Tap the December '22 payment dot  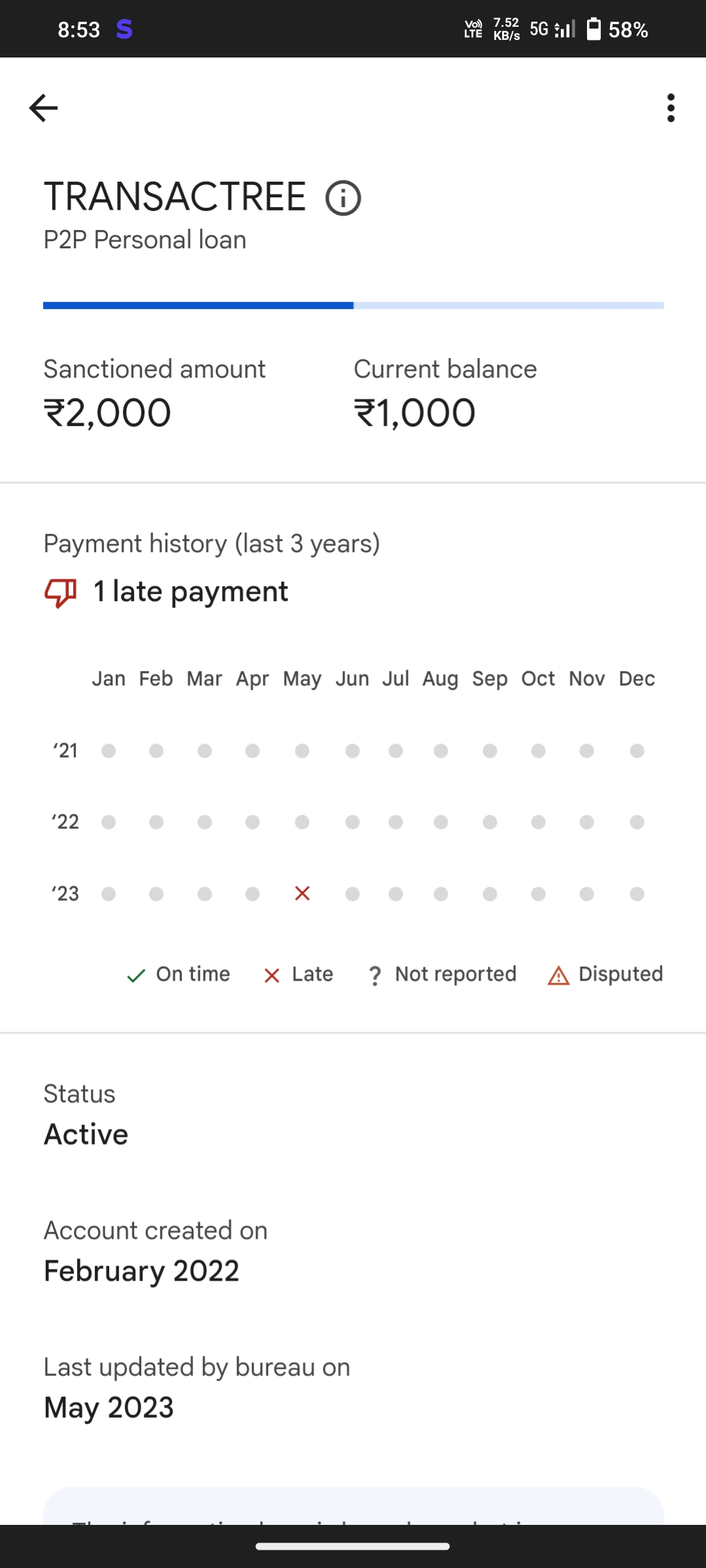pos(637,822)
